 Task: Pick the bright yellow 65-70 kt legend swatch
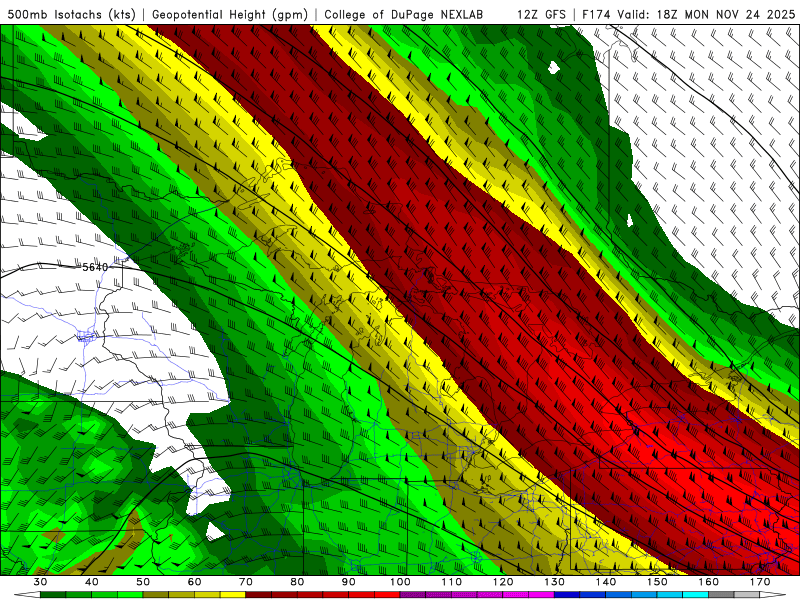(233, 595)
